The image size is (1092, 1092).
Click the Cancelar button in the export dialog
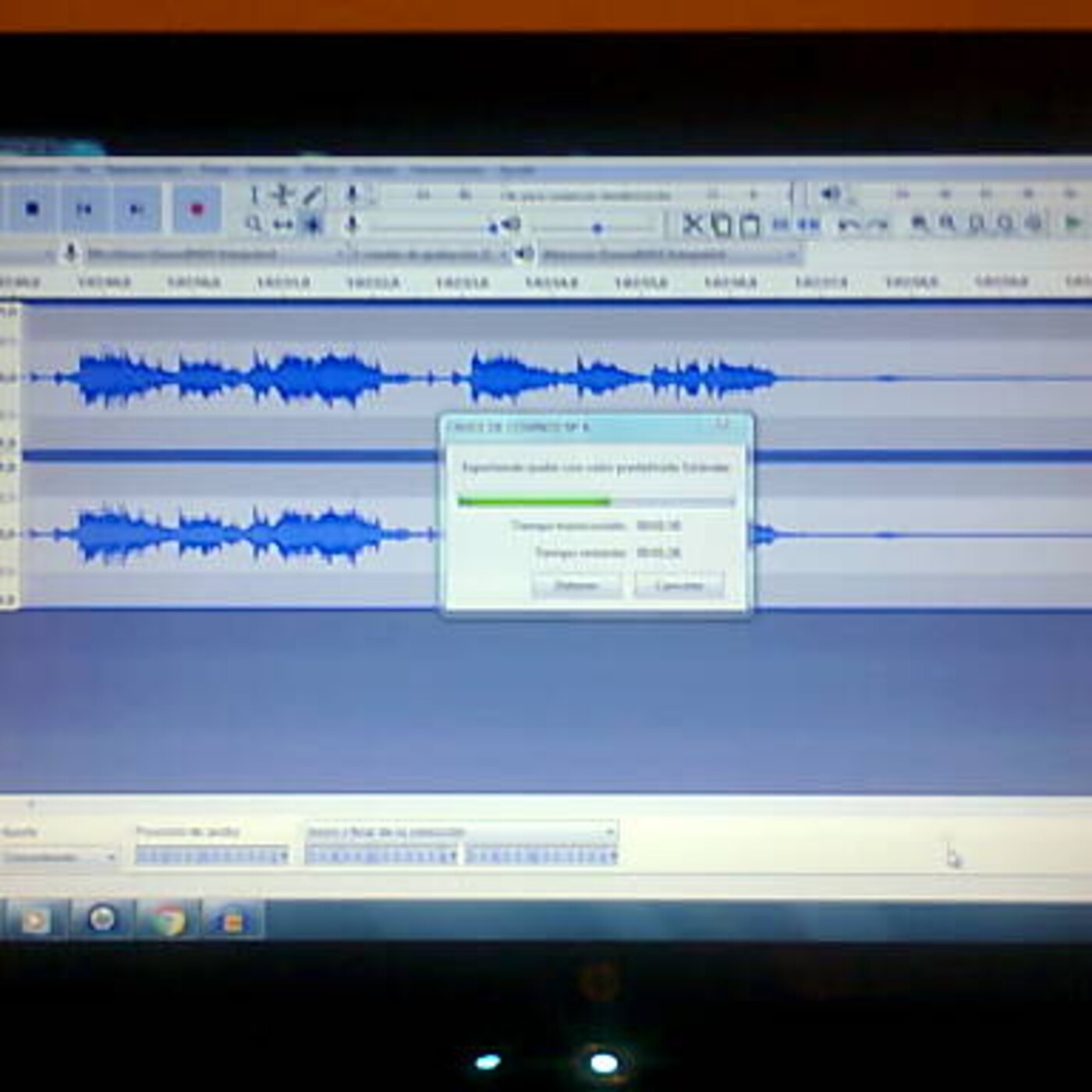tap(679, 585)
